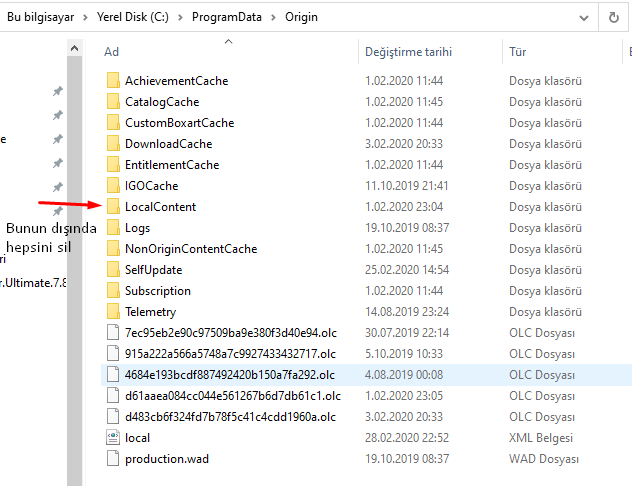632x486 pixels.
Task: Click the navigation pane scroll-up arrow
Action: (x=74, y=49)
